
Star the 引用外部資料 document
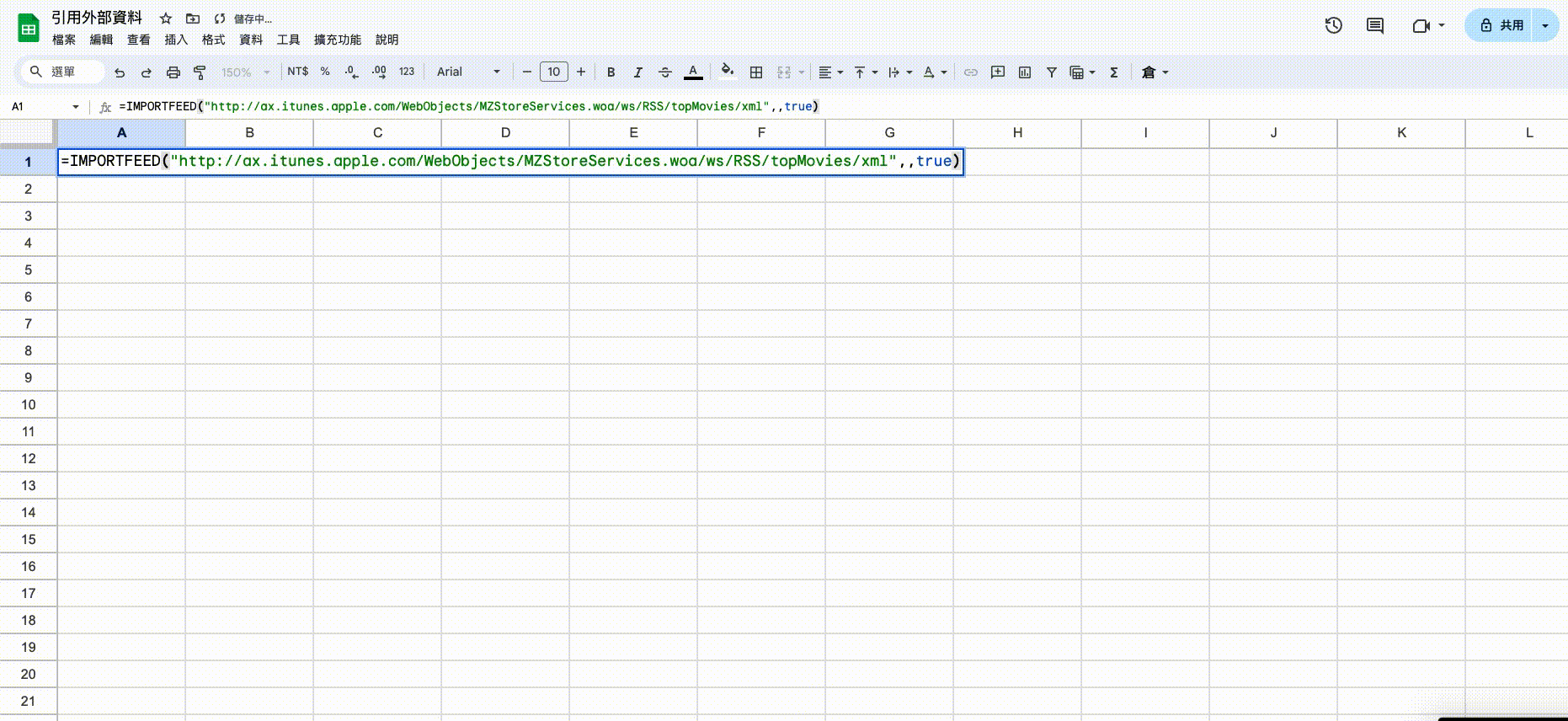tap(166, 19)
